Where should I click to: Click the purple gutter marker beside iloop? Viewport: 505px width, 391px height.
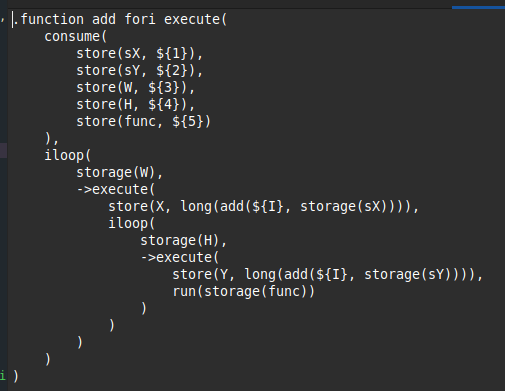(3, 150)
